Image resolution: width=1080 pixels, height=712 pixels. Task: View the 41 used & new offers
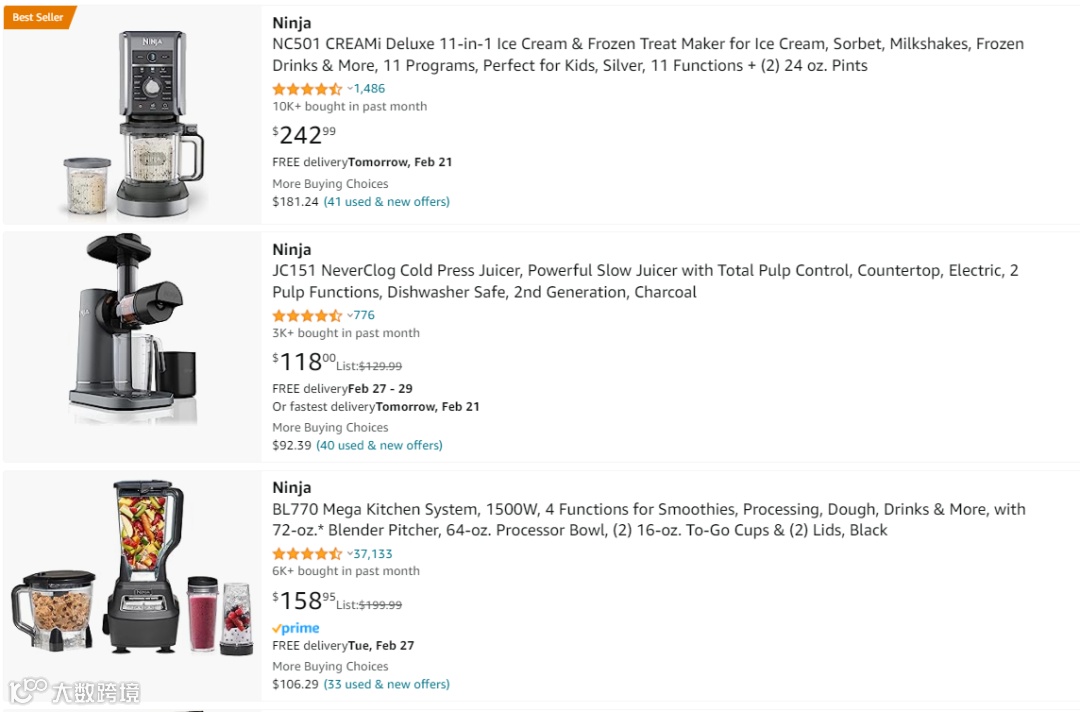(386, 202)
